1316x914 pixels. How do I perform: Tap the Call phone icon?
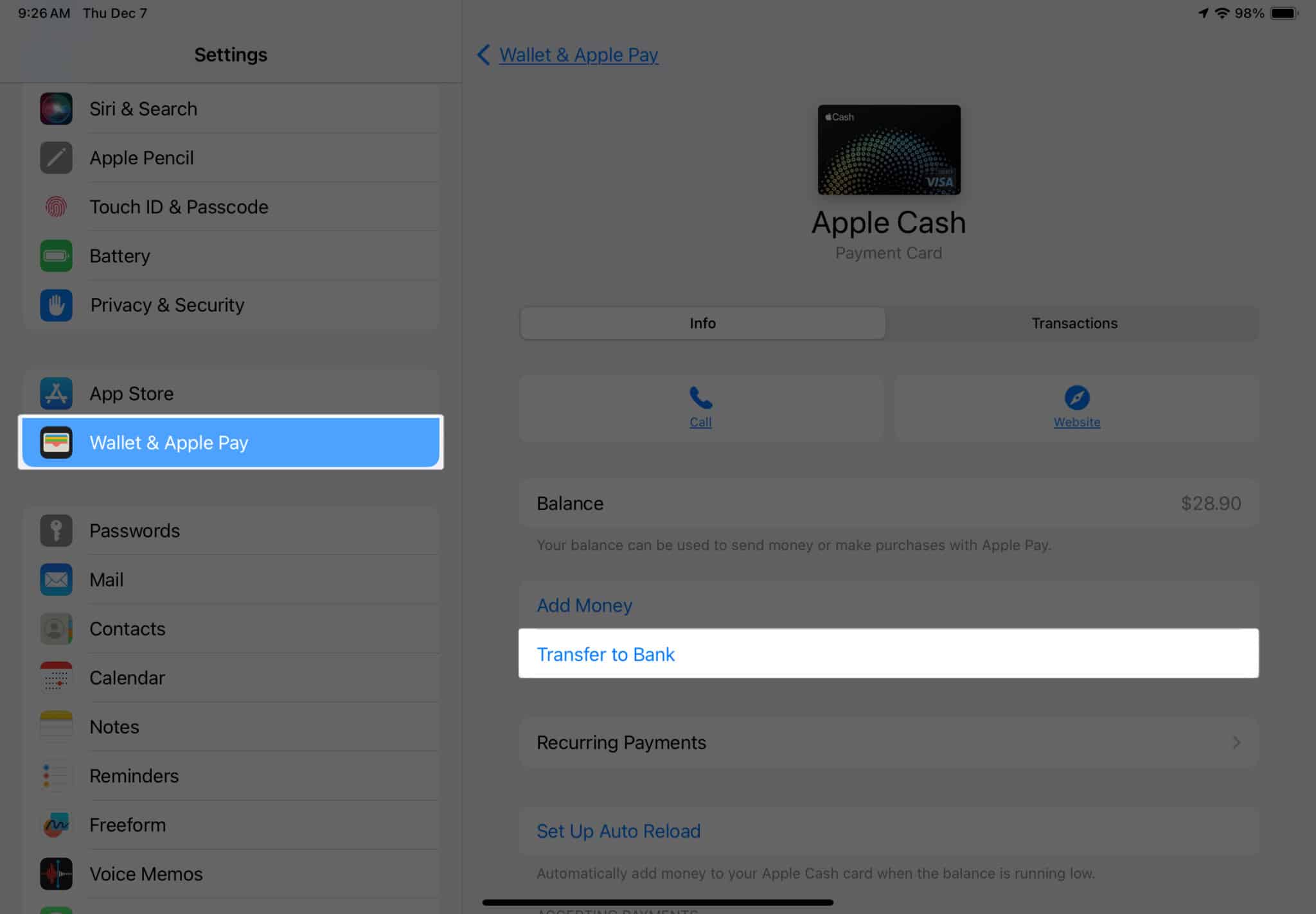coord(700,398)
